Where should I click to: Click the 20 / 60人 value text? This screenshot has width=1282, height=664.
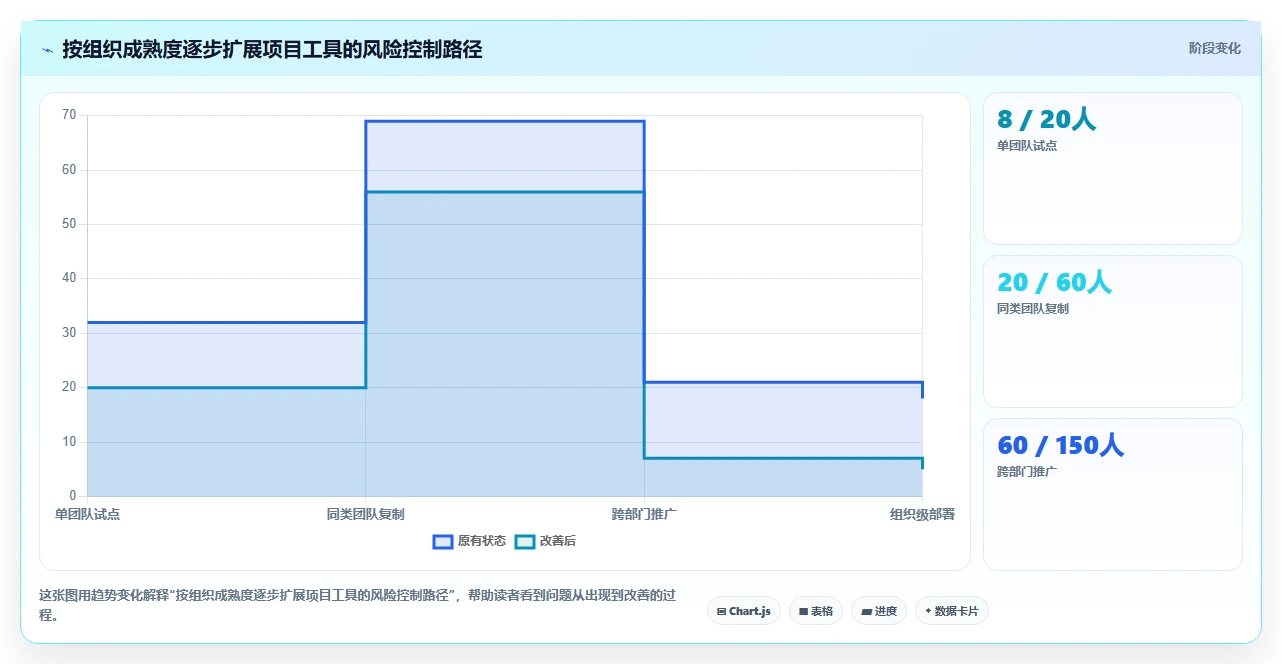point(1054,282)
